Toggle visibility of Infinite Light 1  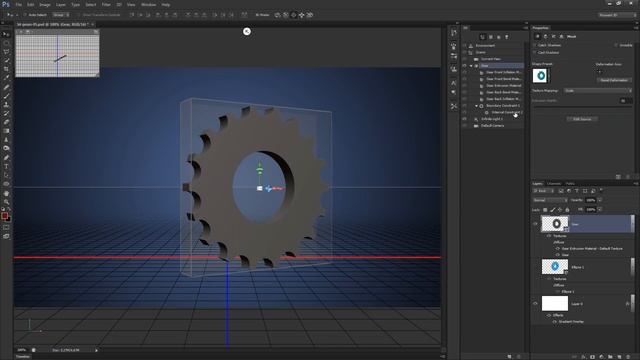464,119
